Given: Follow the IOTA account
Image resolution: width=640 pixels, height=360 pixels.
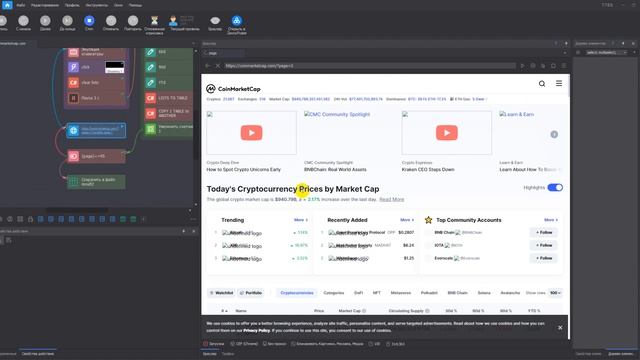Looking at the screenshot, I should click(544, 245).
